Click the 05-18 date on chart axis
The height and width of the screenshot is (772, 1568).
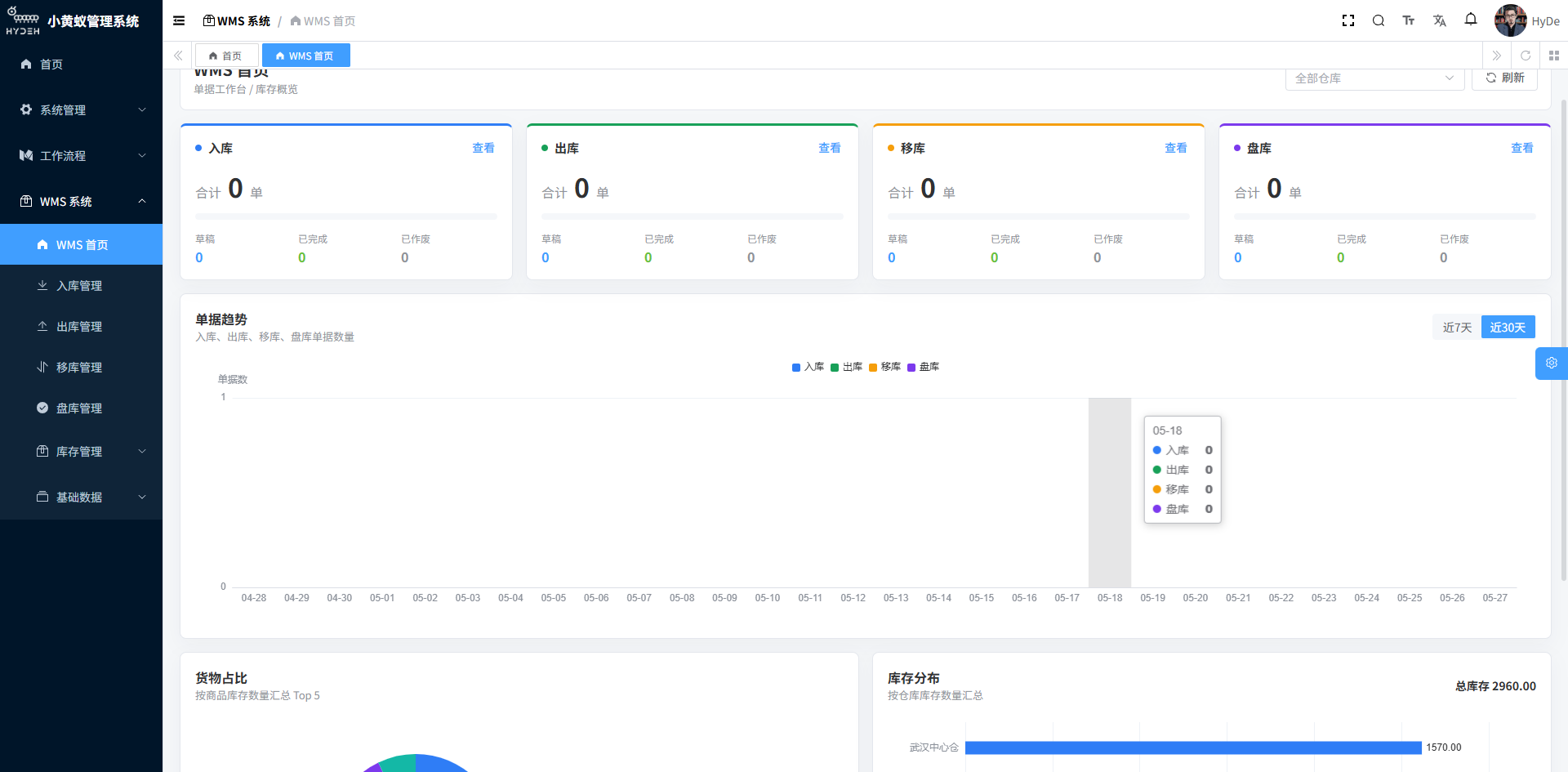pyautogui.click(x=1110, y=598)
